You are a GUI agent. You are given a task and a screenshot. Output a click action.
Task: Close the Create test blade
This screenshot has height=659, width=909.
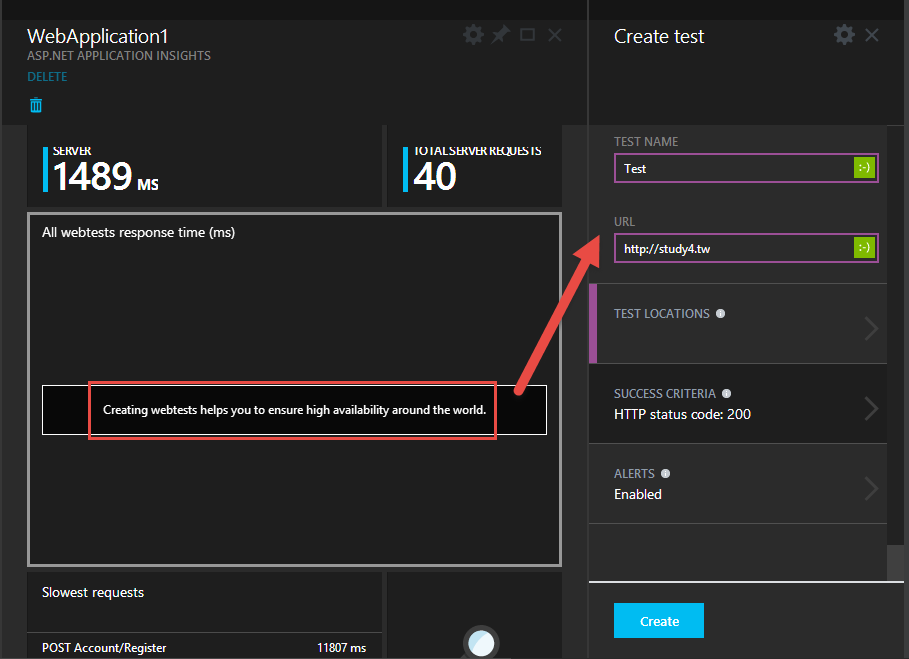[871, 35]
